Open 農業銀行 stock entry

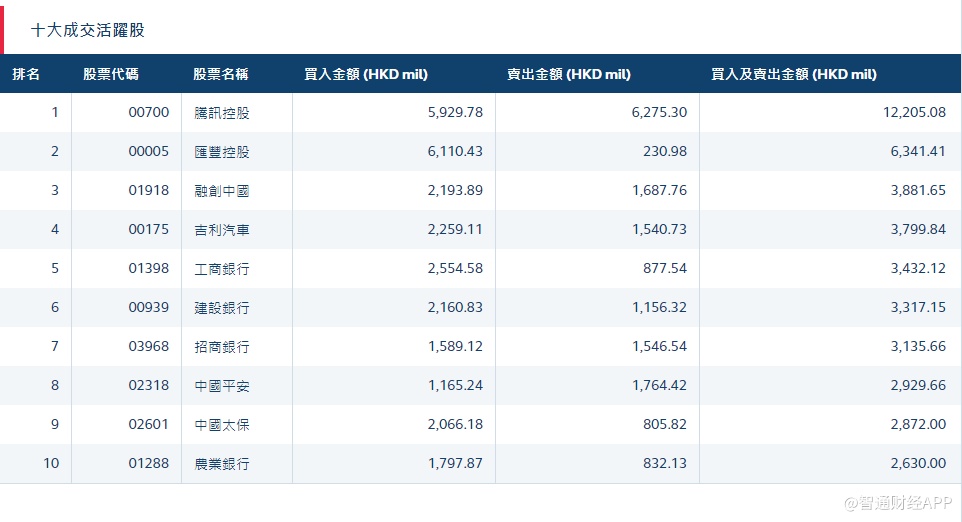click(x=222, y=464)
